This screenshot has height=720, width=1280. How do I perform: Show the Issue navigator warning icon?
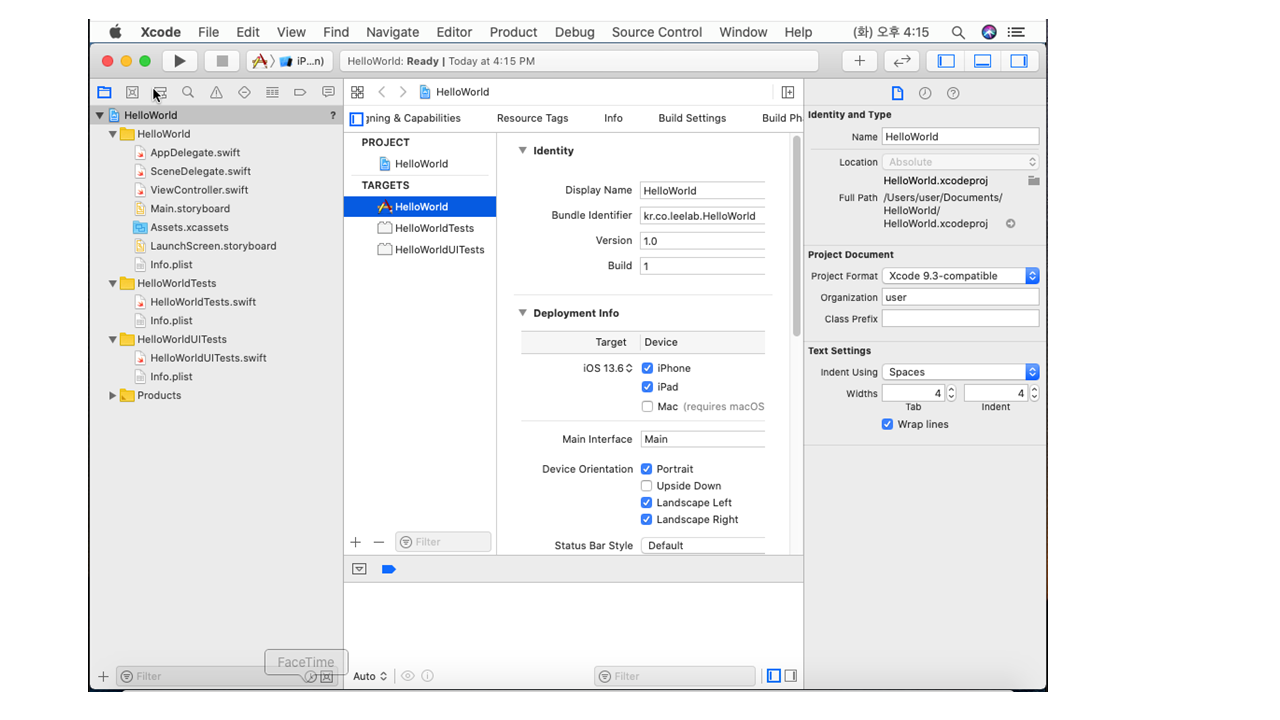pyautogui.click(x=216, y=92)
